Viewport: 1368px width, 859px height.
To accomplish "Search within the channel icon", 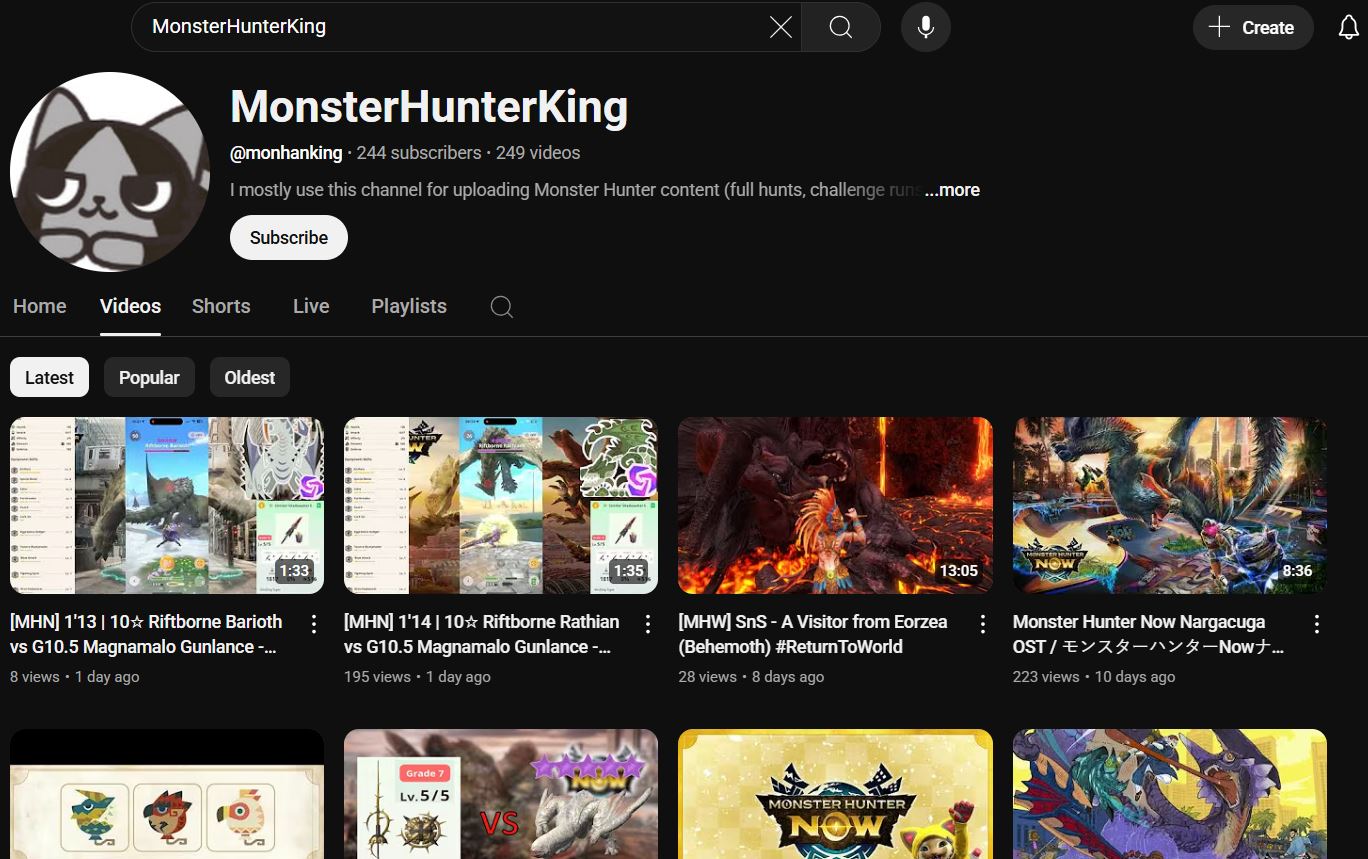I will [502, 307].
